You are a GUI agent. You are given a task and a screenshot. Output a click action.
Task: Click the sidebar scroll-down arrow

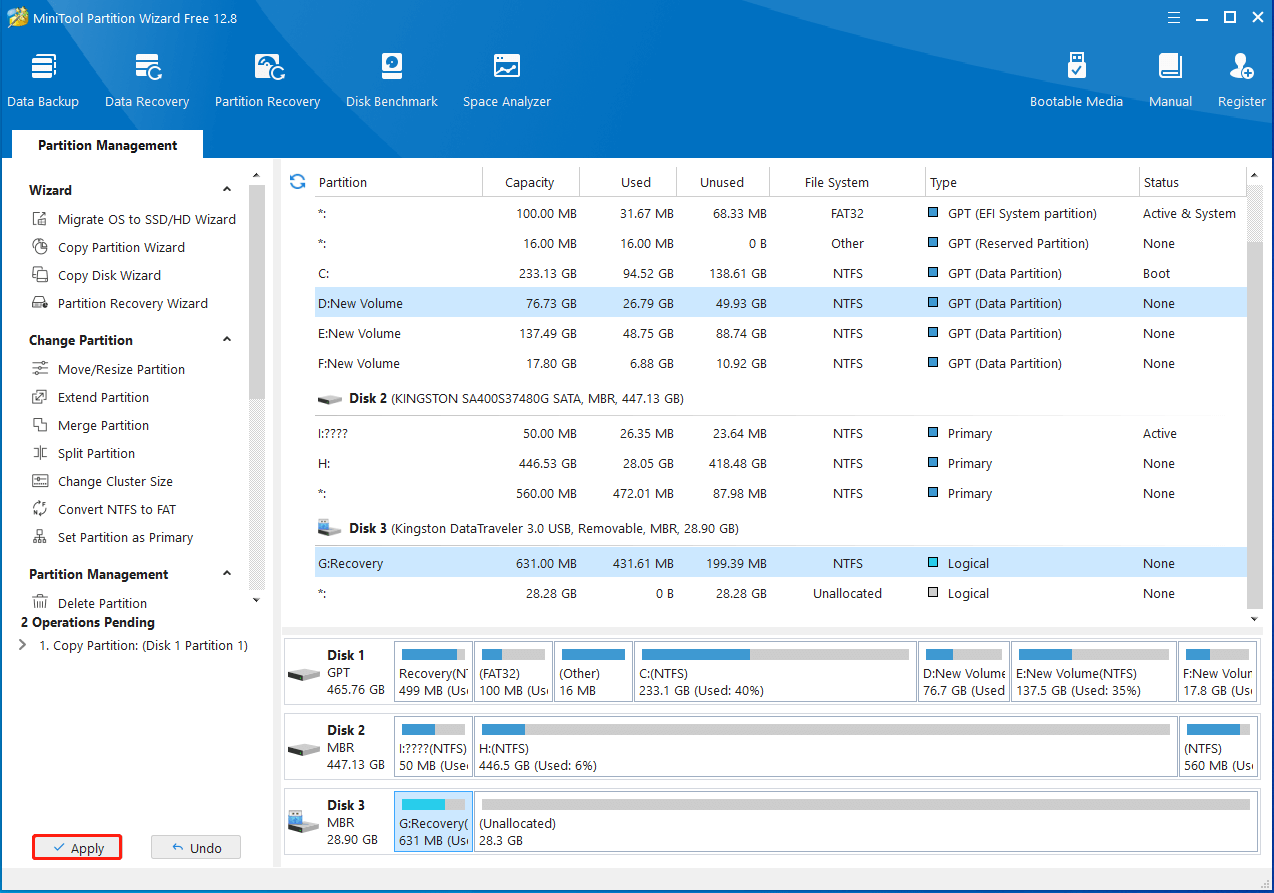256,600
